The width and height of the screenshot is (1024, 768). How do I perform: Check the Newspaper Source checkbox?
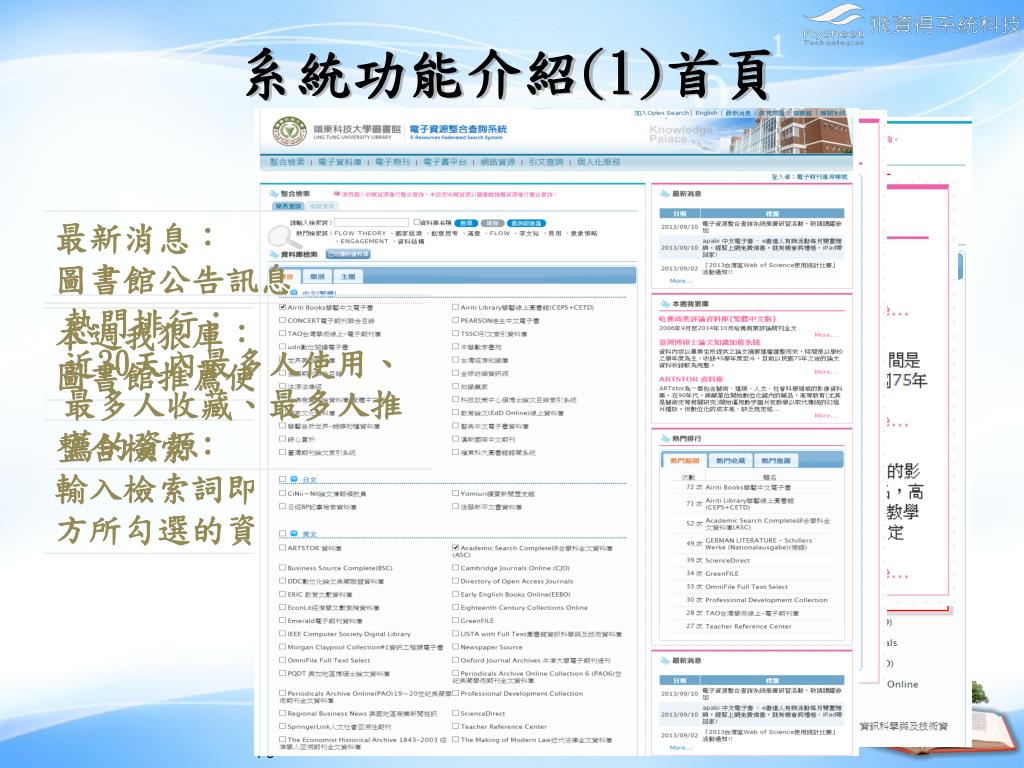click(x=455, y=647)
